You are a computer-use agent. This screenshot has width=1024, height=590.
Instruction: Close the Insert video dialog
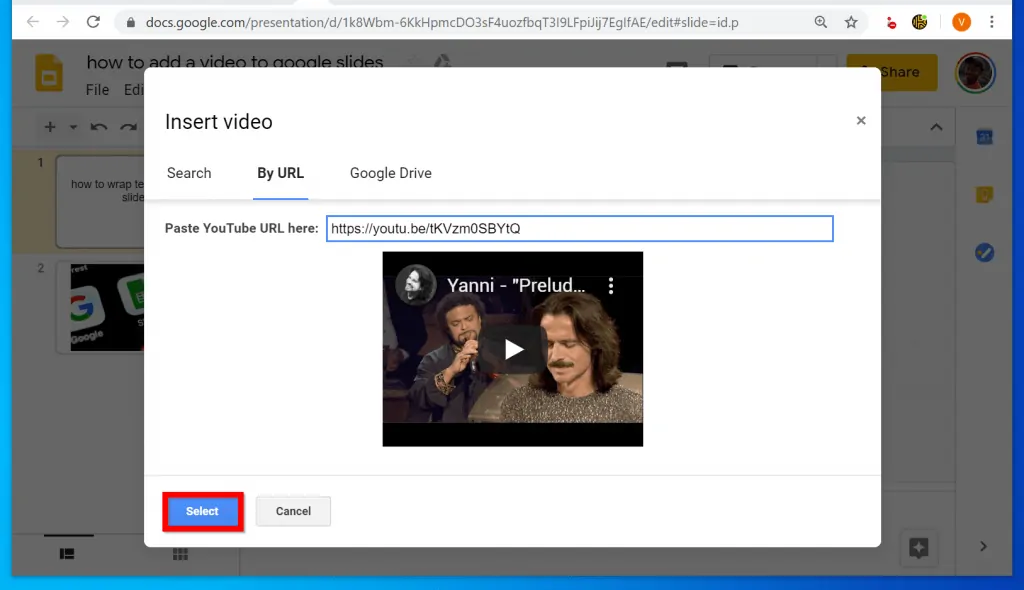tap(860, 121)
